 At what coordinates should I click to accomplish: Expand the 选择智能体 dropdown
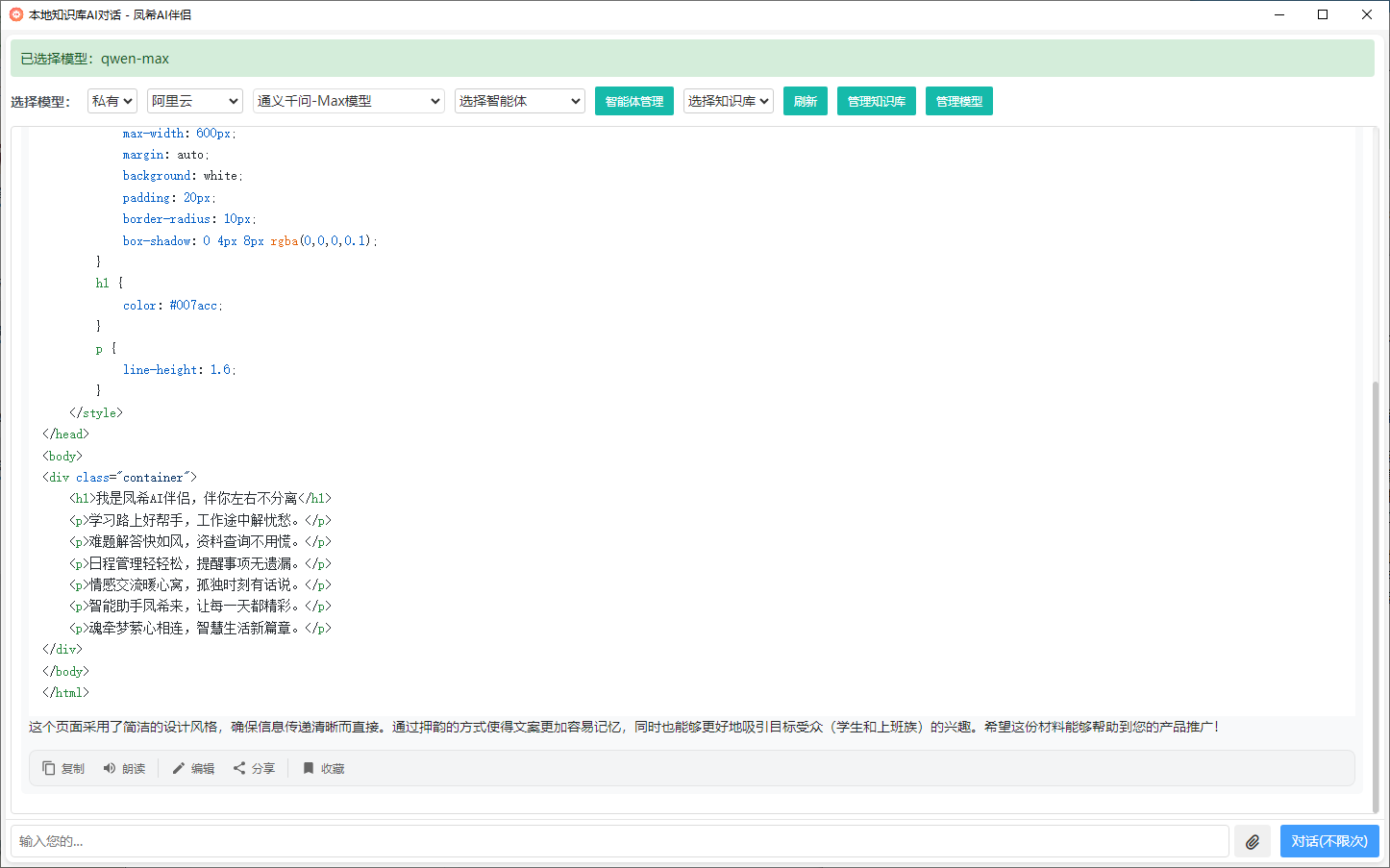[519, 101]
